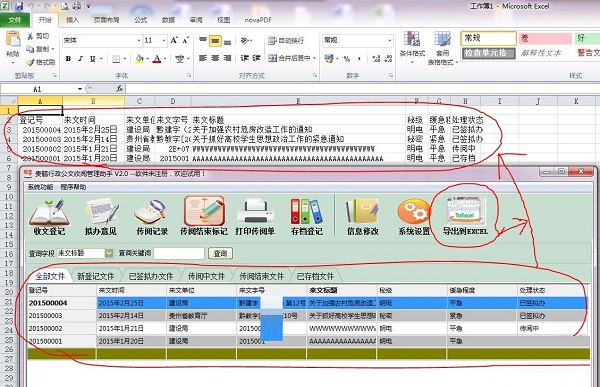Open the font color dropdown arrow

point(165,59)
